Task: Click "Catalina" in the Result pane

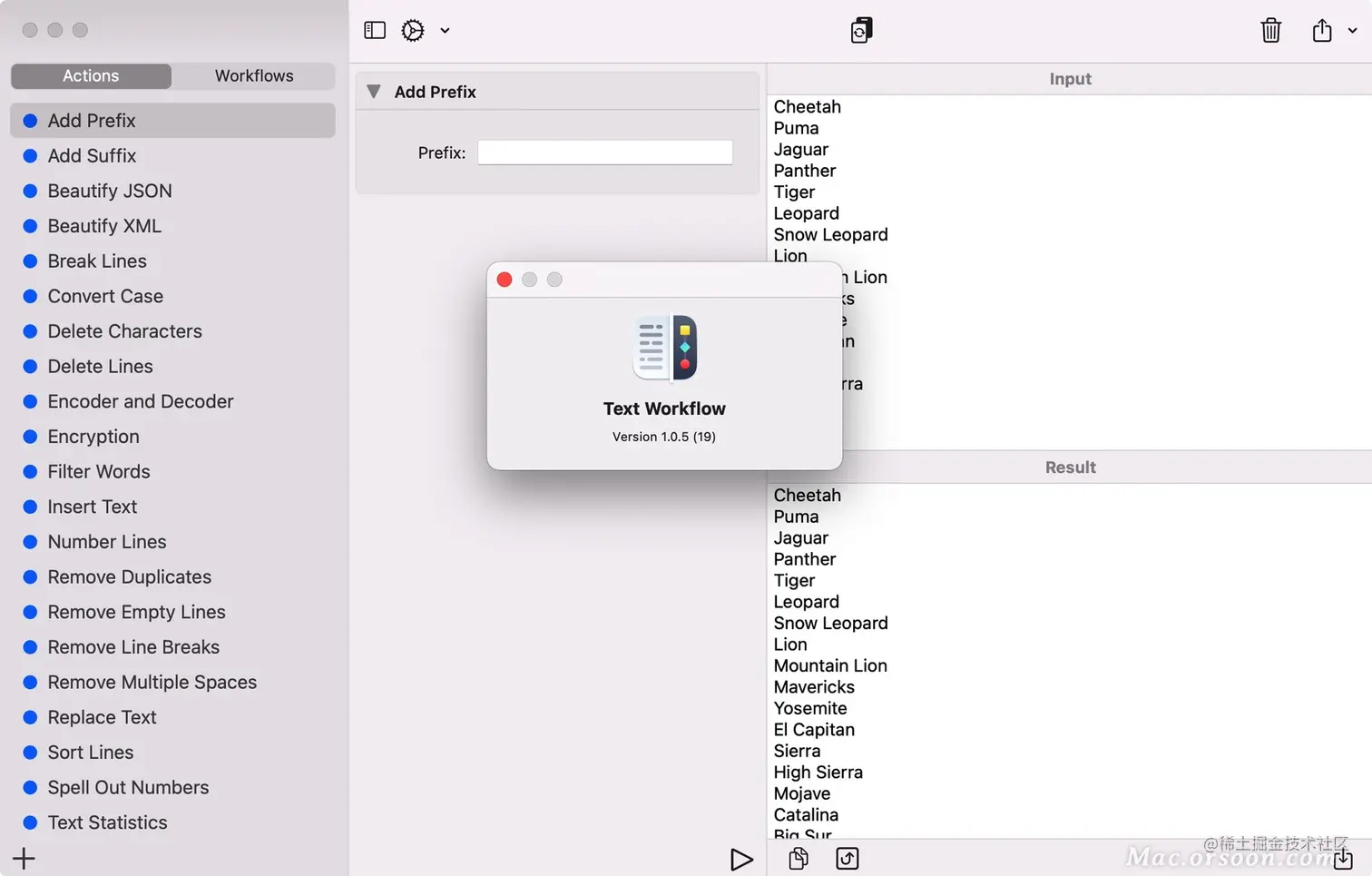Action: 806,815
